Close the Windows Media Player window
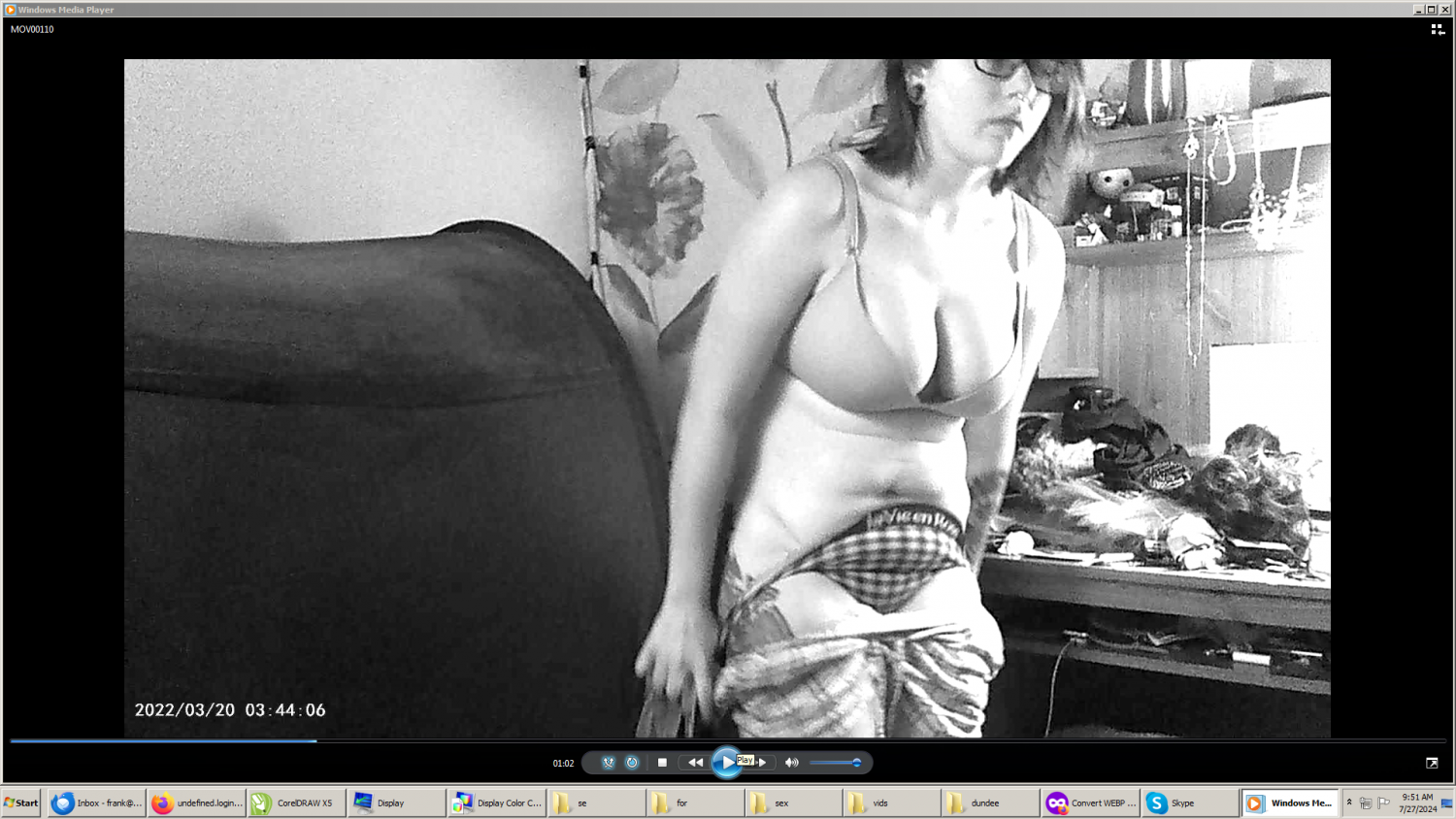Viewport: 1456px width, 819px height. [x=1444, y=10]
